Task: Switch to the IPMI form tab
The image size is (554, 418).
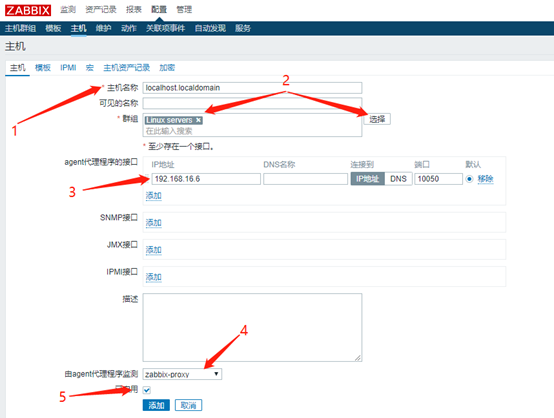Action: 68,67
